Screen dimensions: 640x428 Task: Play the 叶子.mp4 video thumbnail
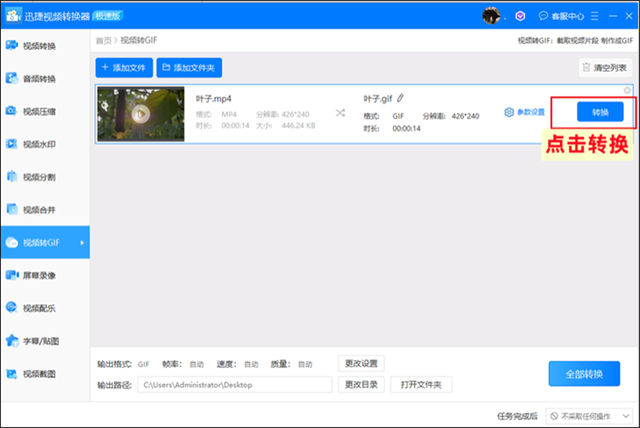coord(140,113)
